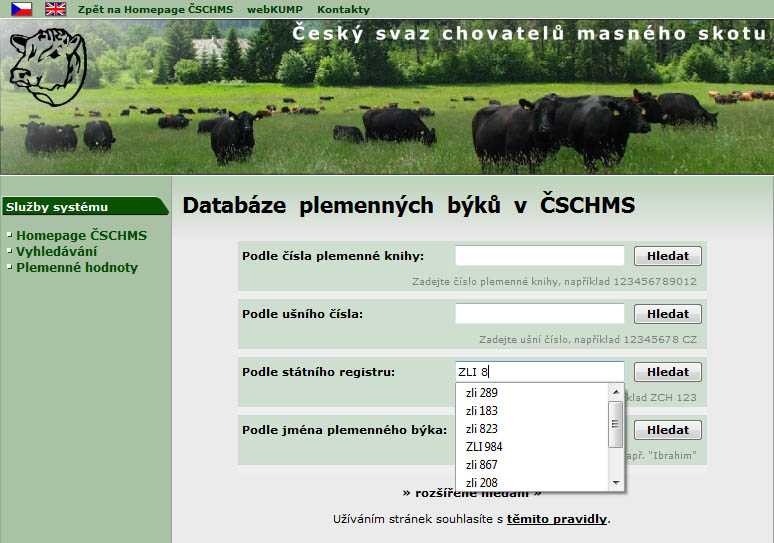Switch to English language flag
Screen dimensions: 774x543
pyautogui.click(x=55, y=9)
